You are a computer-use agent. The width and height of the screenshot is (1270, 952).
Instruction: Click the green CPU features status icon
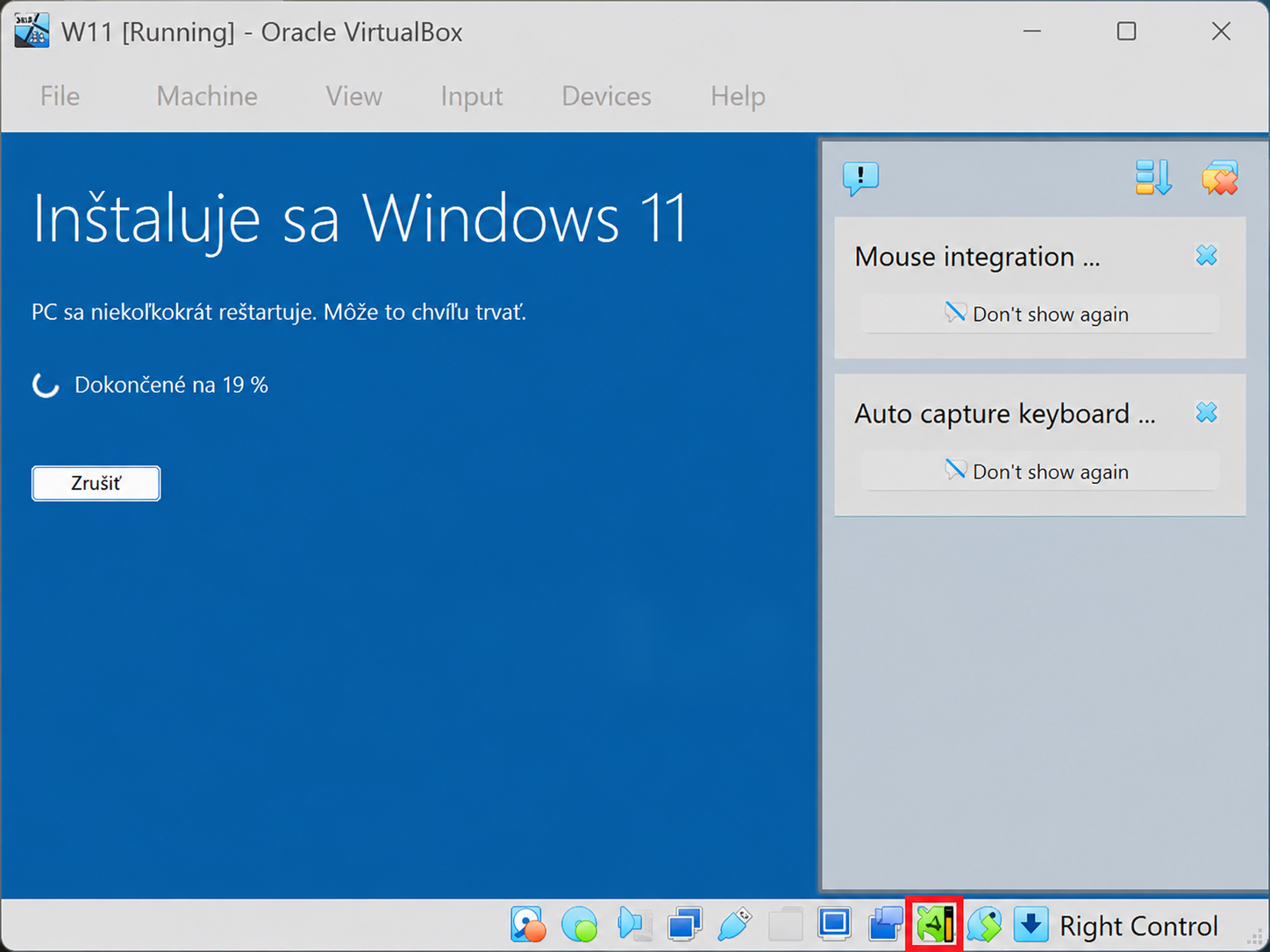(x=935, y=924)
